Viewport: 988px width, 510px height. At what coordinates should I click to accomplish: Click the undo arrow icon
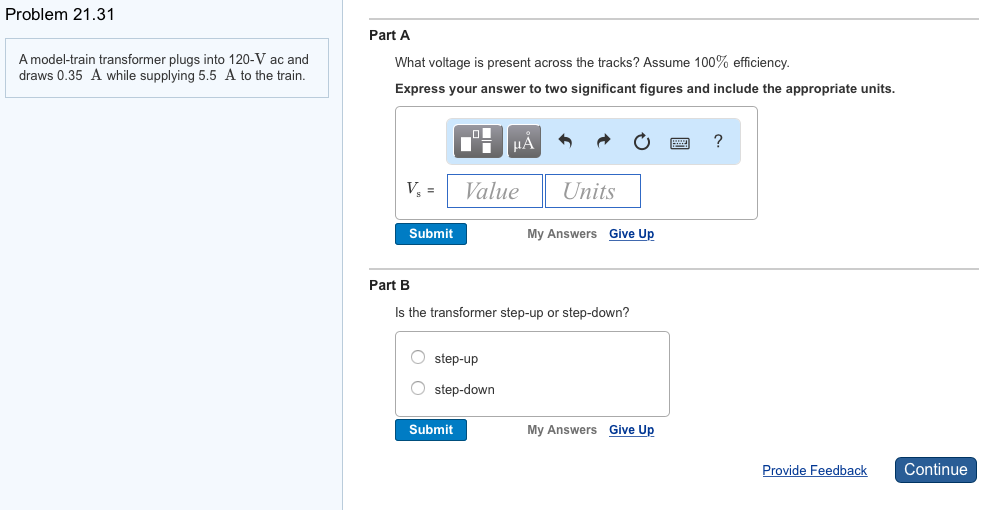pyautogui.click(x=565, y=142)
